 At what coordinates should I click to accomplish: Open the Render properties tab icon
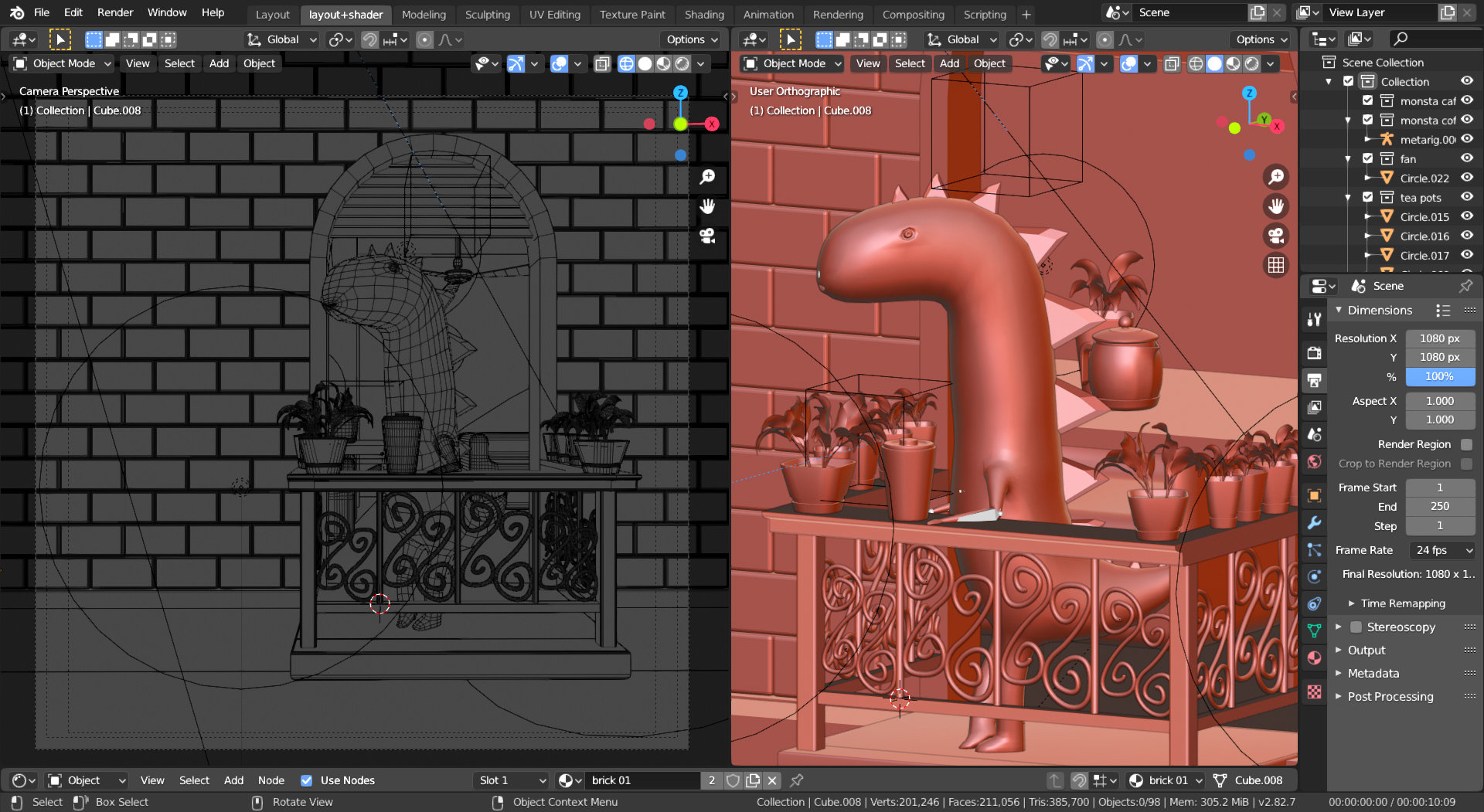tap(1314, 353)
